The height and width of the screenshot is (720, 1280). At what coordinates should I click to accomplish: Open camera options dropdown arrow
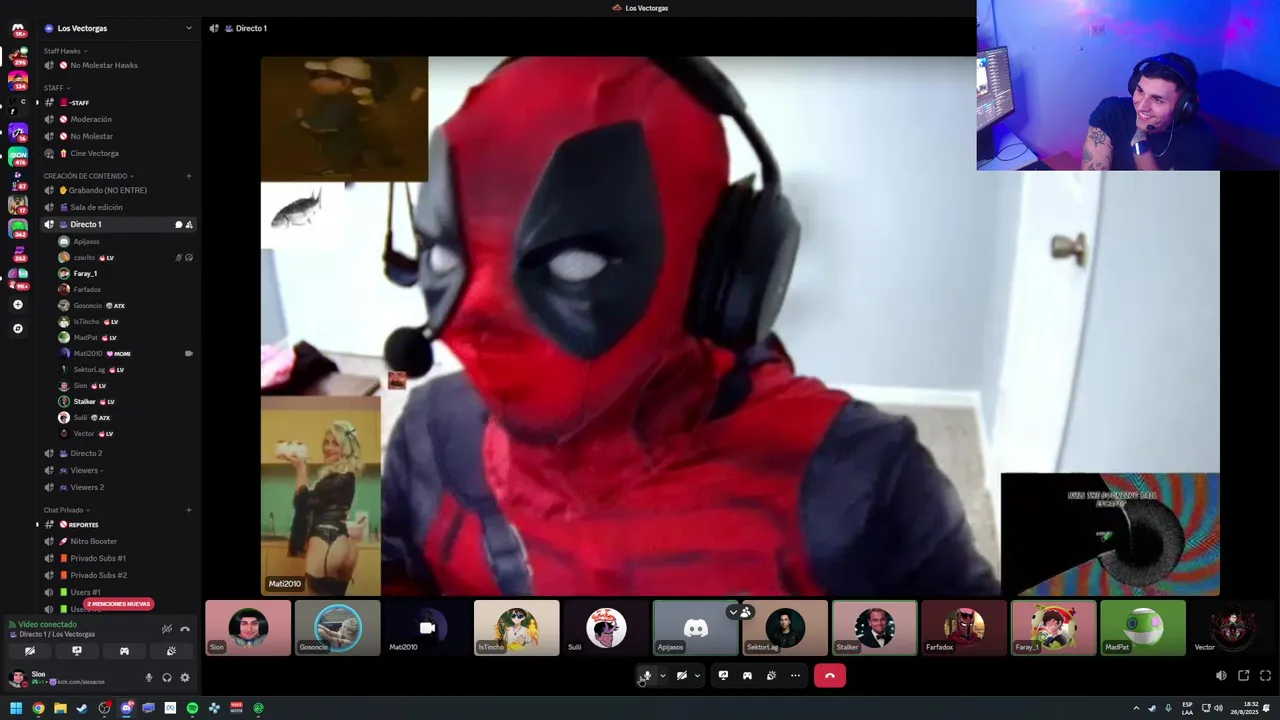pyautogui.click(x=697, y=676)
